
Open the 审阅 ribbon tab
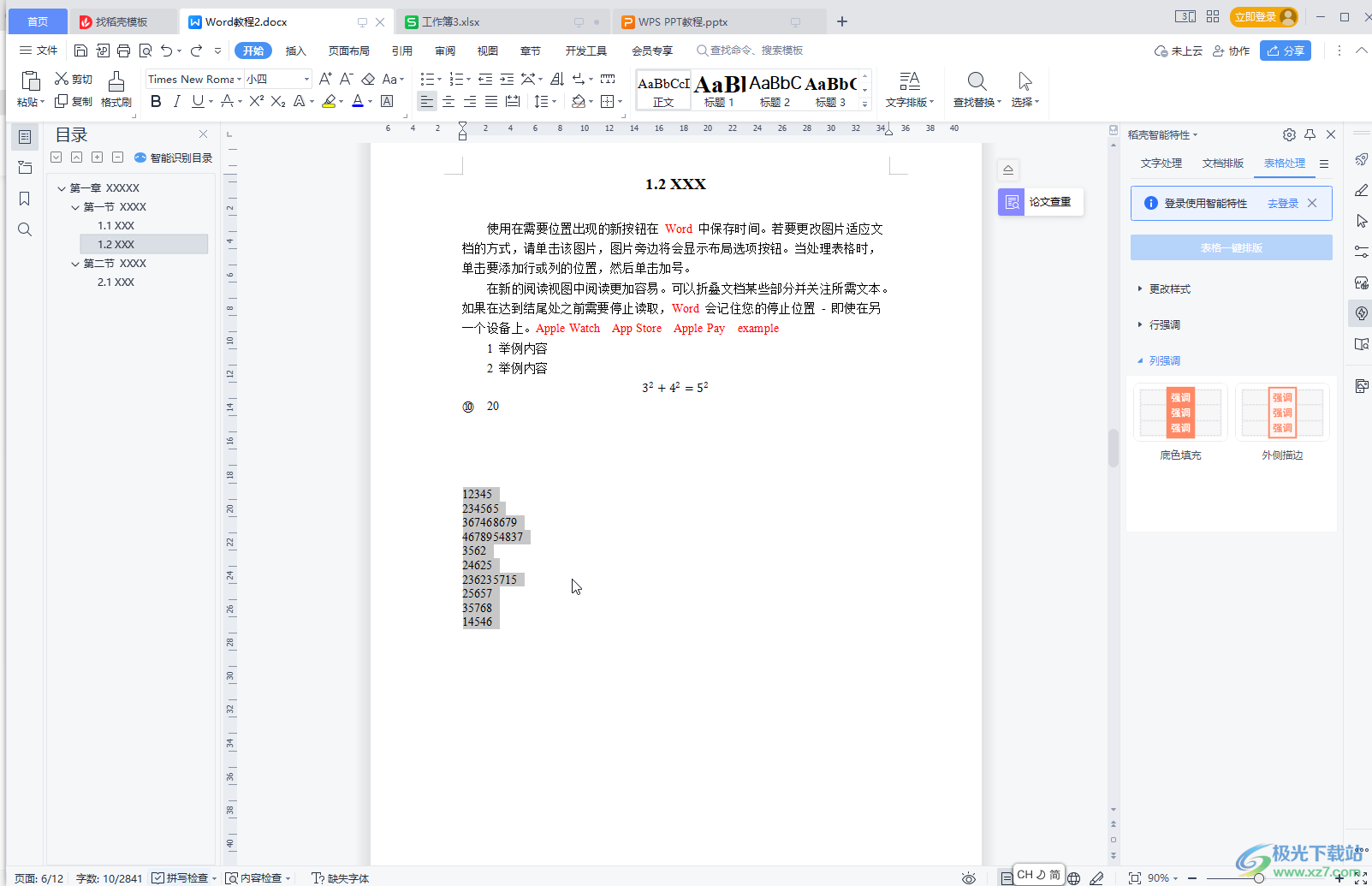click(x=445, y=51)
